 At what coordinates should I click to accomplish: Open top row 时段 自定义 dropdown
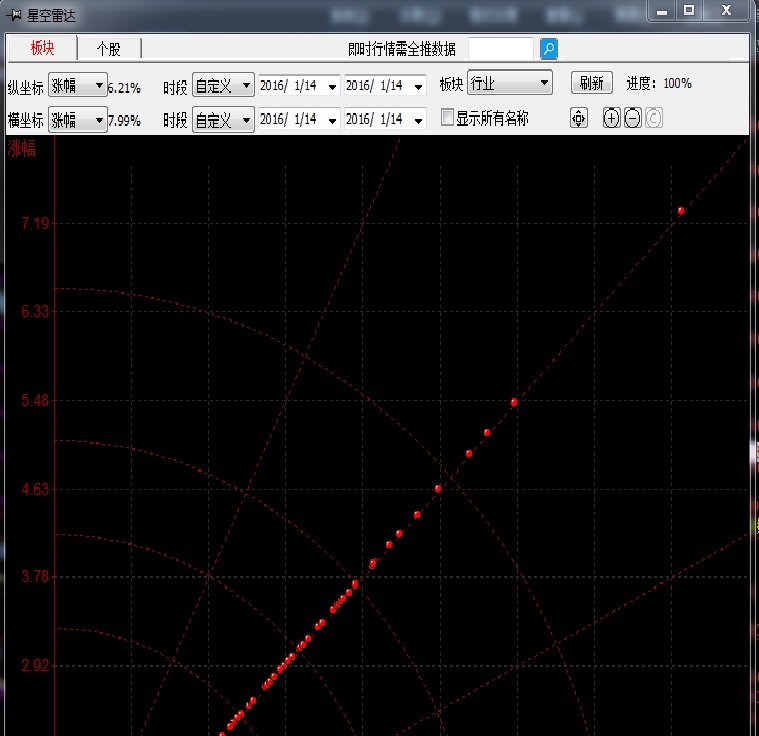pos(223,86)
